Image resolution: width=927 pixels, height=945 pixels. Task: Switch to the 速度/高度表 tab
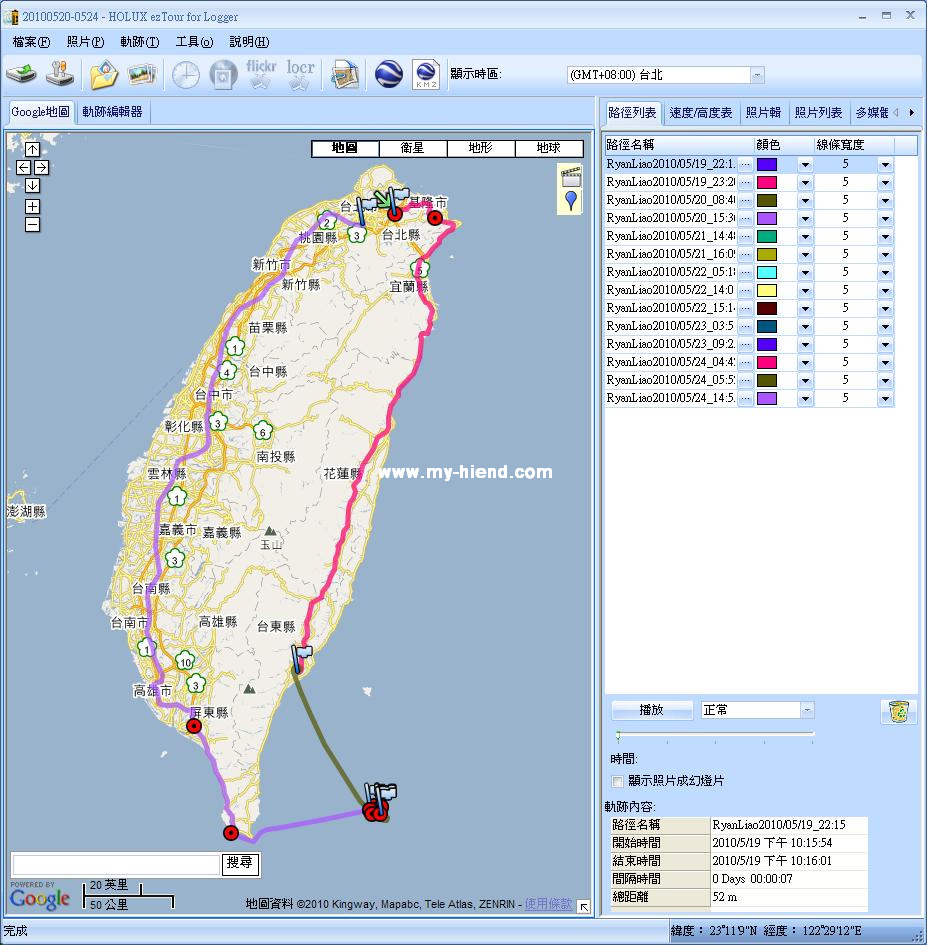point(700,113)
